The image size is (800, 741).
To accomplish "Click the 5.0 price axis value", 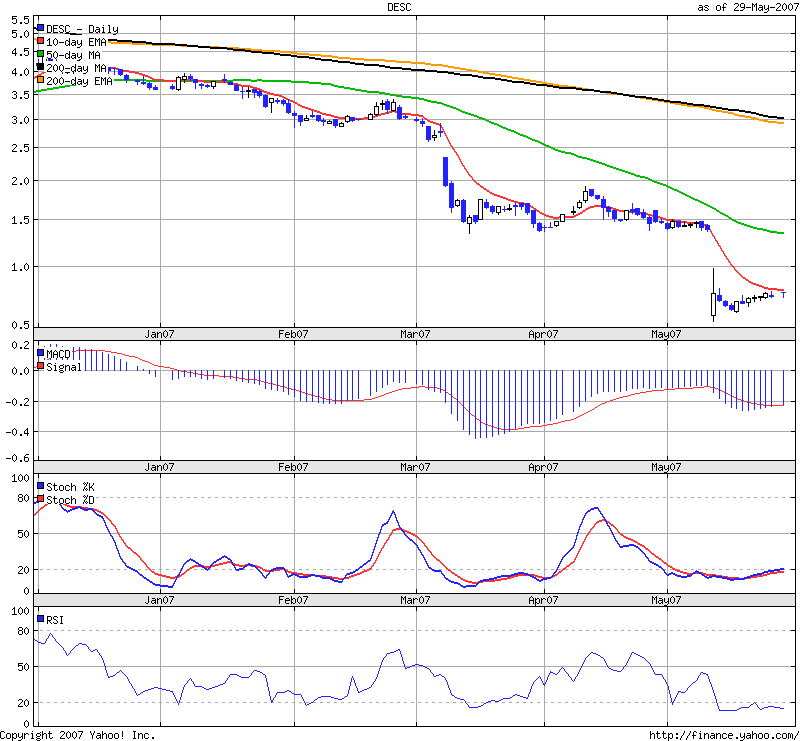I will [20, 34].
